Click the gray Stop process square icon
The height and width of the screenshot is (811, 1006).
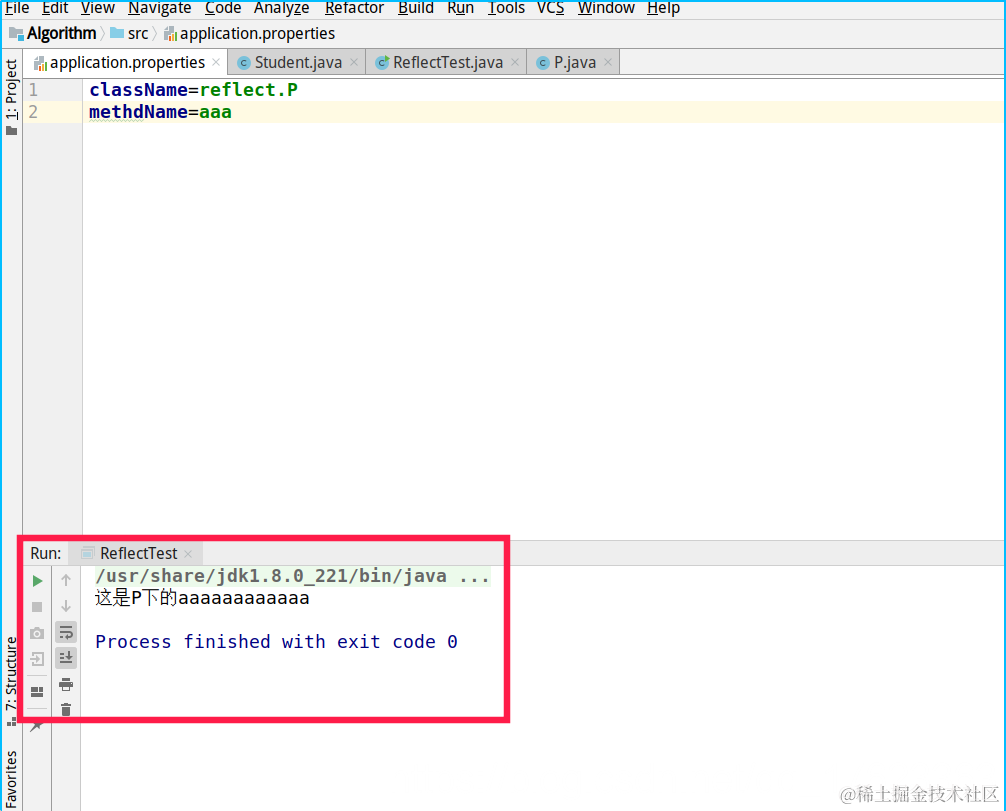click(37, 607)
